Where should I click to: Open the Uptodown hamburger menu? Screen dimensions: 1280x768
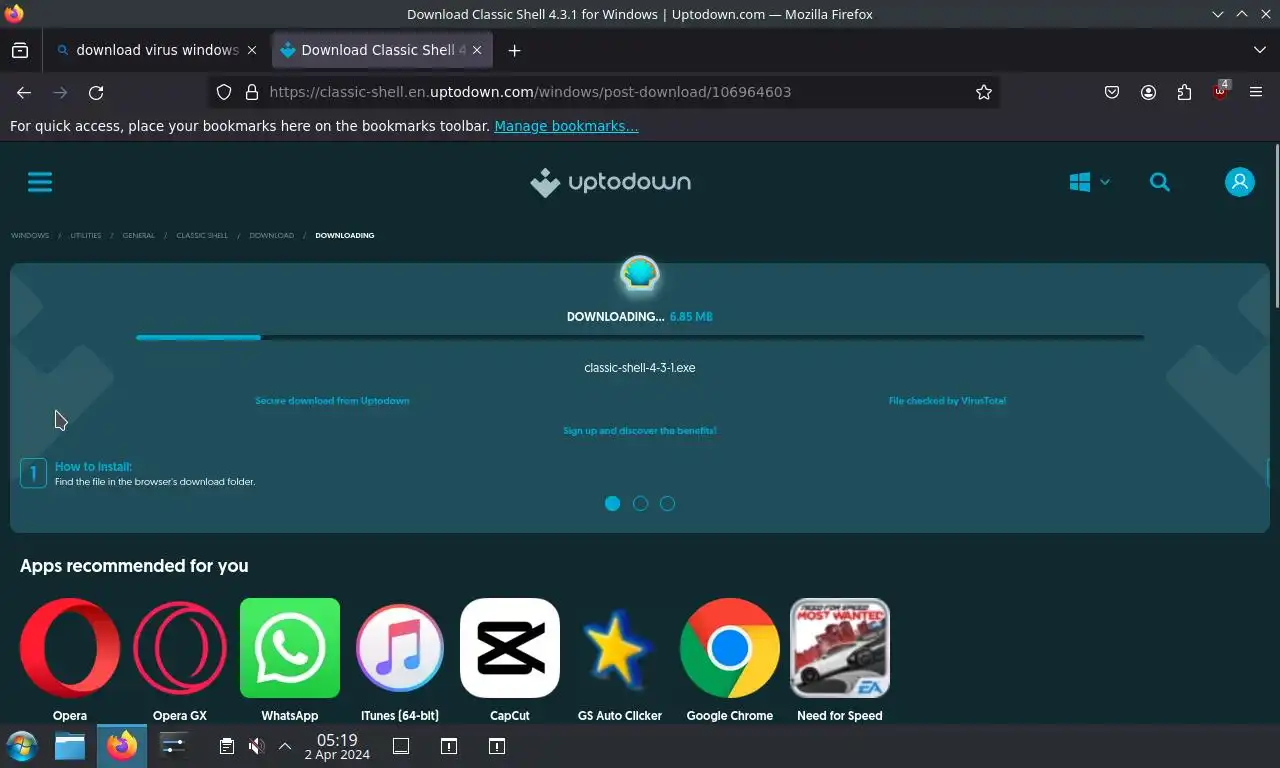[40, 182]
